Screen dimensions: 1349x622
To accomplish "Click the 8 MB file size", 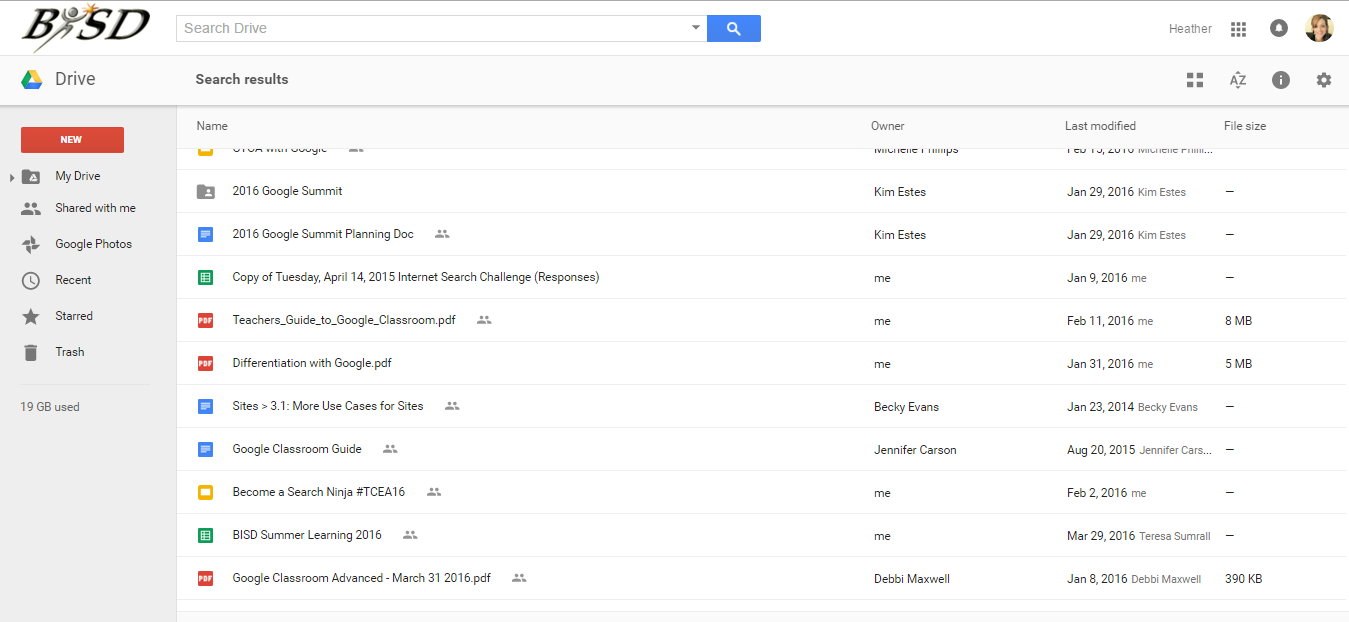I will coord(1238,321).
